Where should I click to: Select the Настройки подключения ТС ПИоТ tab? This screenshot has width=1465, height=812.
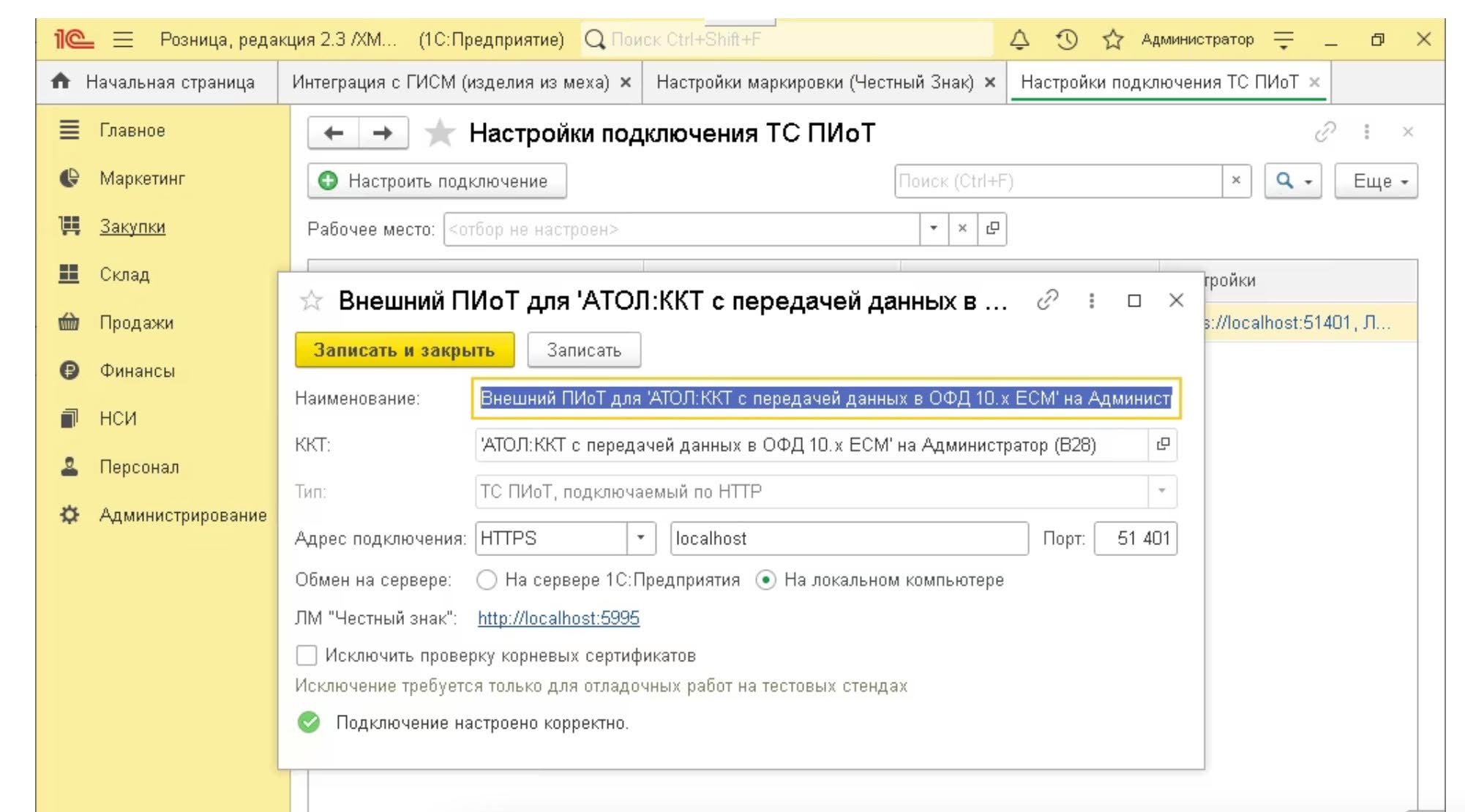click(1159, 82)
